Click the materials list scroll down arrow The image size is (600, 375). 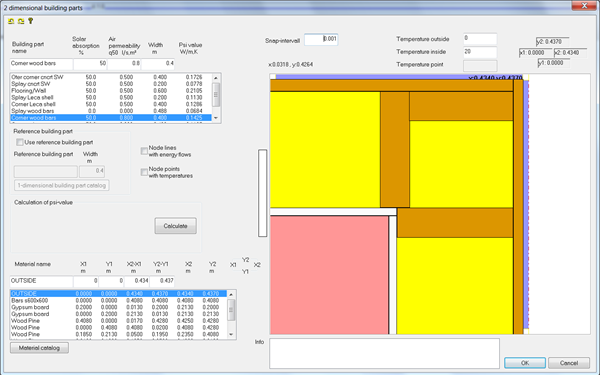[x=231, y=334]
